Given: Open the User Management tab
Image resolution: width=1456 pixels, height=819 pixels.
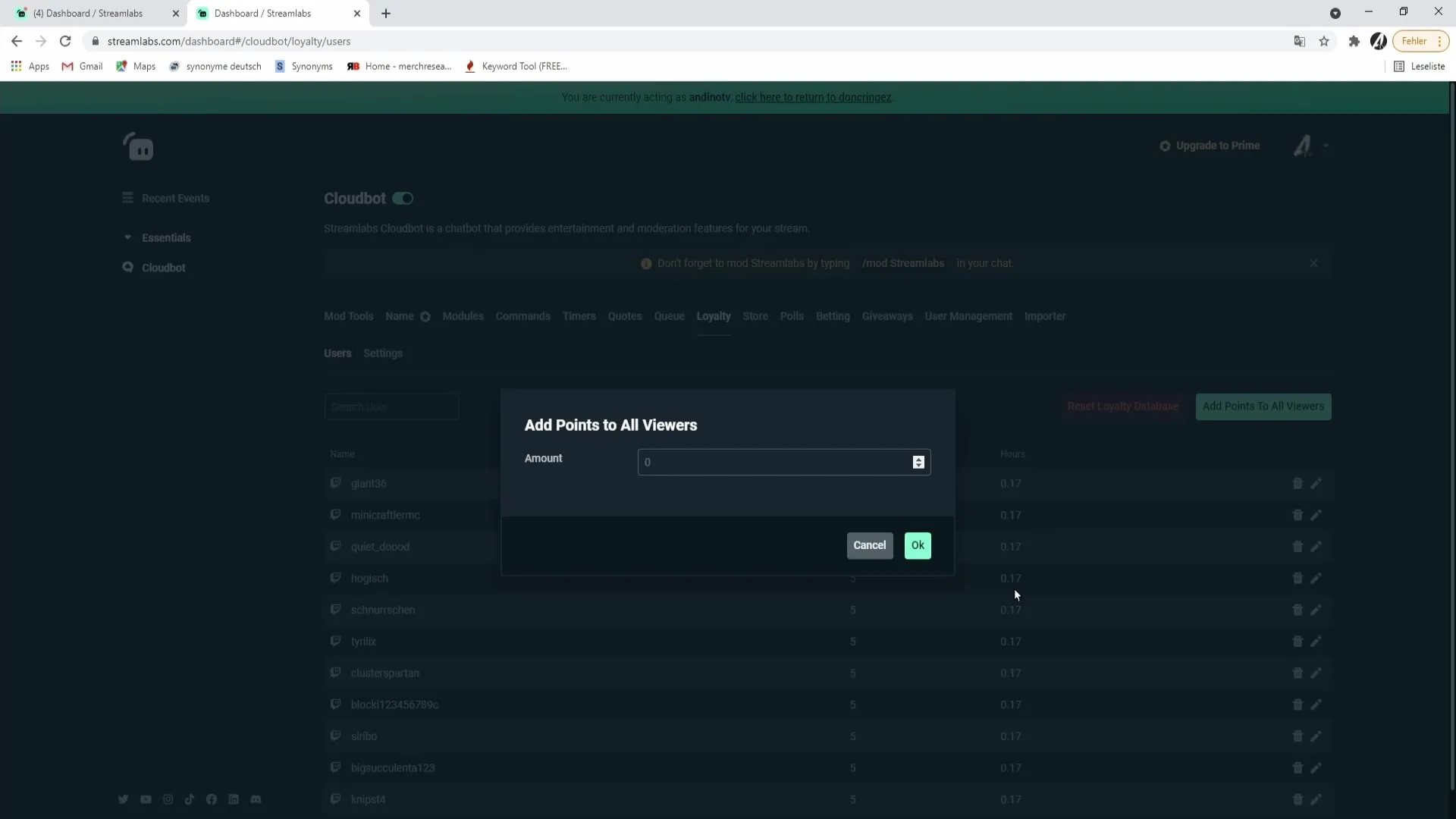Looking at the screenshot, I should point(968,316).
